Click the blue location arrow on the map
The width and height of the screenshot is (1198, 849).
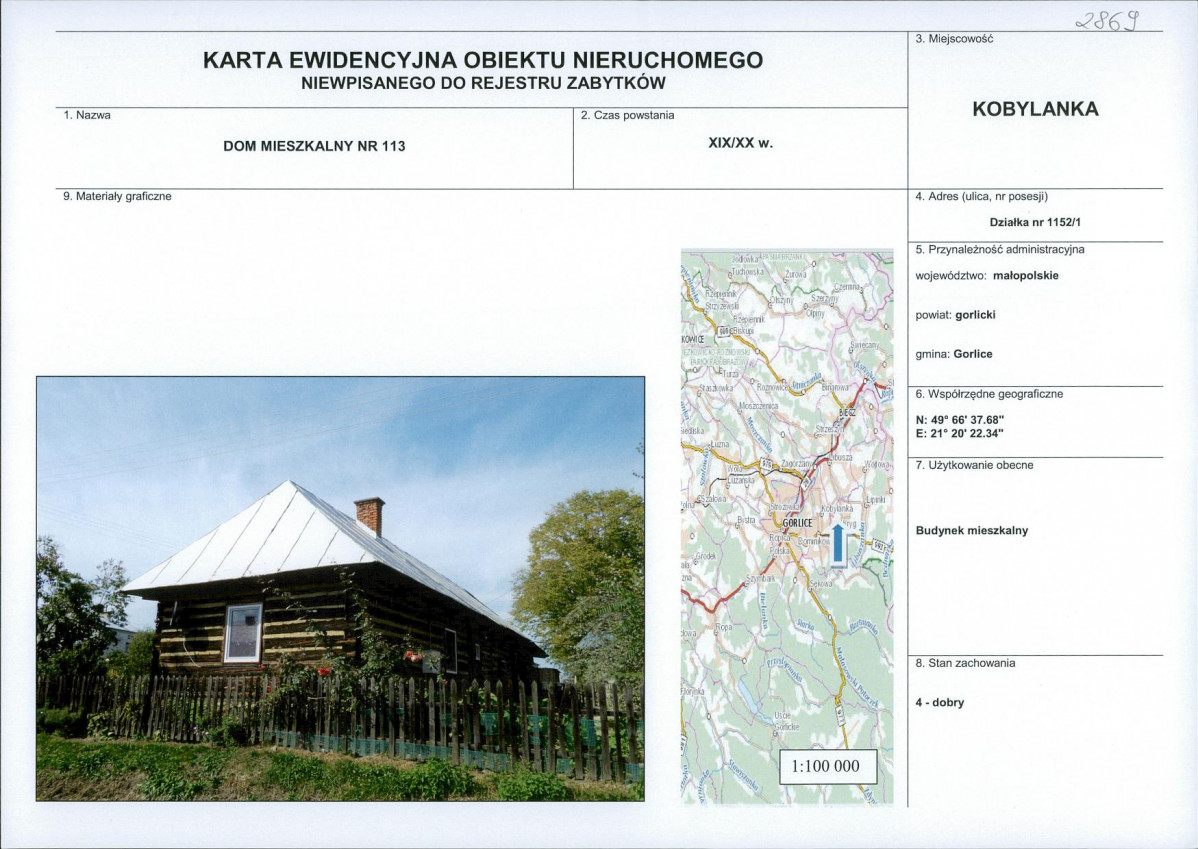coord(838,545)
